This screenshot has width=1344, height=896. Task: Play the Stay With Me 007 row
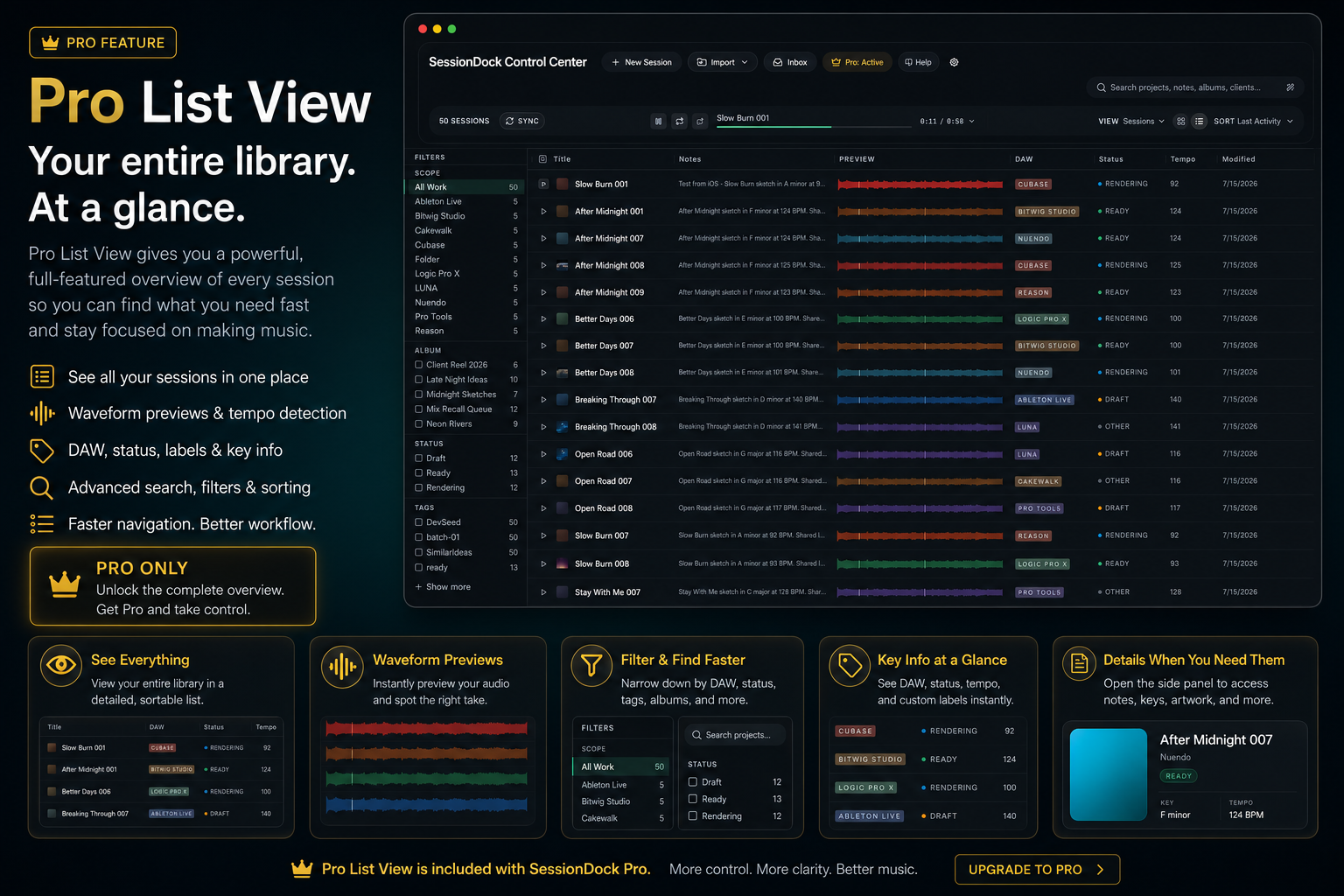[x=543, y=592]
